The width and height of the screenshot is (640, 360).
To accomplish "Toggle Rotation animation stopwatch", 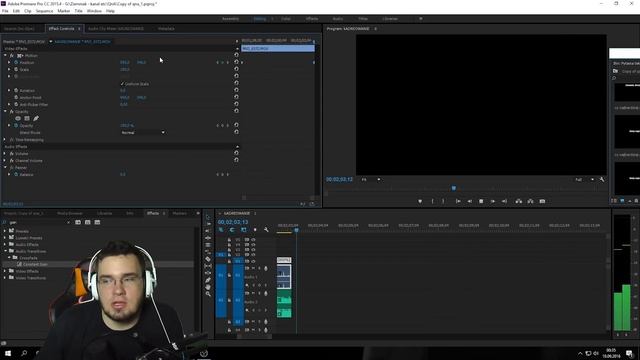I will pos(16,90).
